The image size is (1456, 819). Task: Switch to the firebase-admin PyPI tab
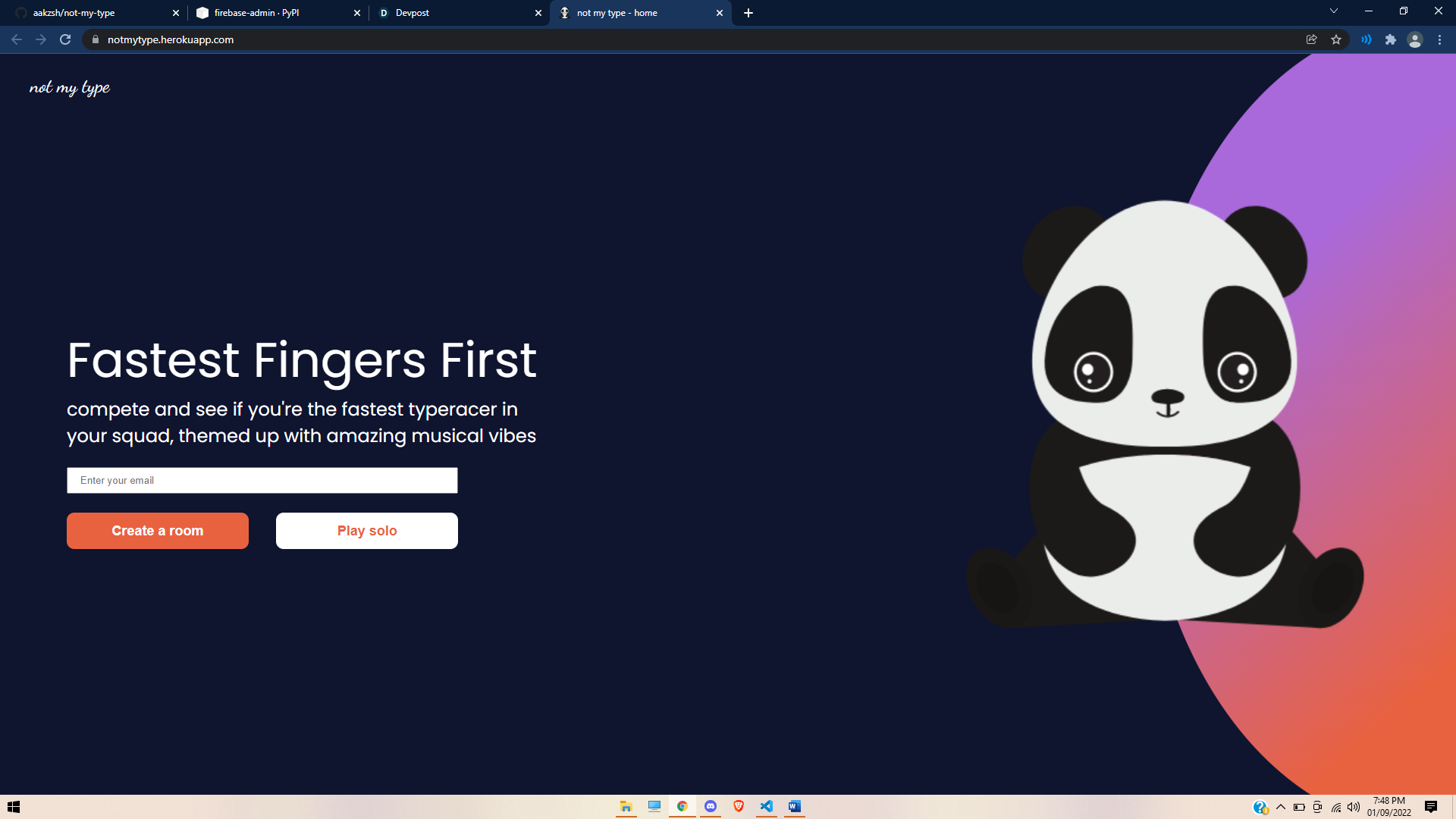(273, 13)
